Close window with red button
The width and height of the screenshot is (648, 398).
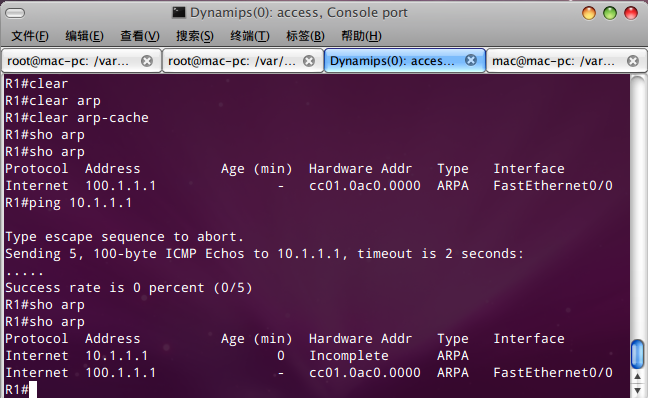click(x=631, y=13)
